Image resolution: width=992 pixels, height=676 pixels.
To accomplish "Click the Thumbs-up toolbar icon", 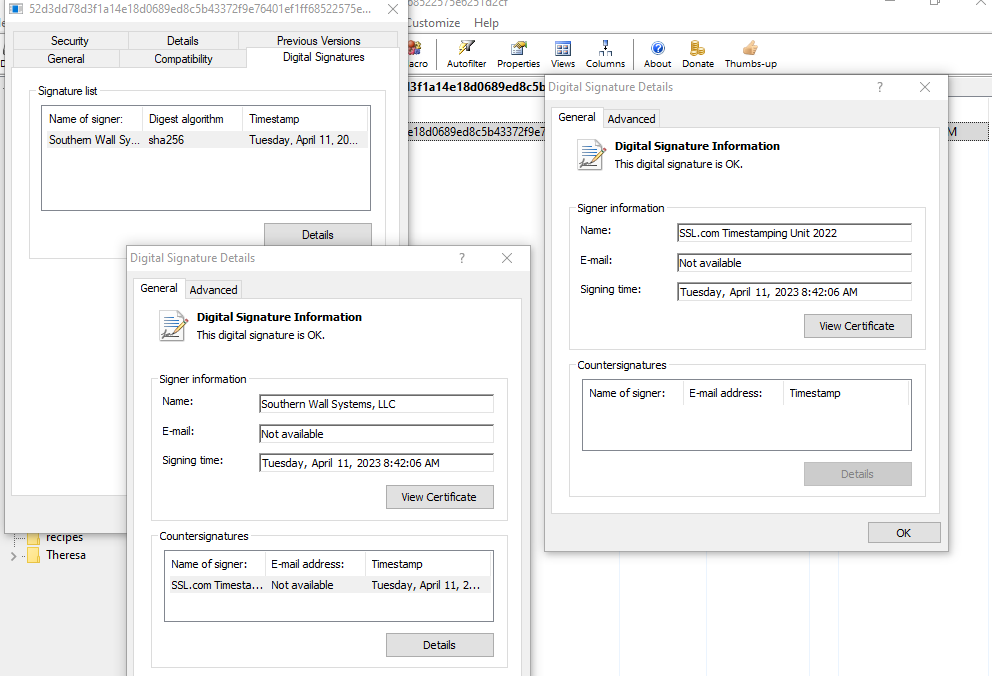I will click(750, 48).
